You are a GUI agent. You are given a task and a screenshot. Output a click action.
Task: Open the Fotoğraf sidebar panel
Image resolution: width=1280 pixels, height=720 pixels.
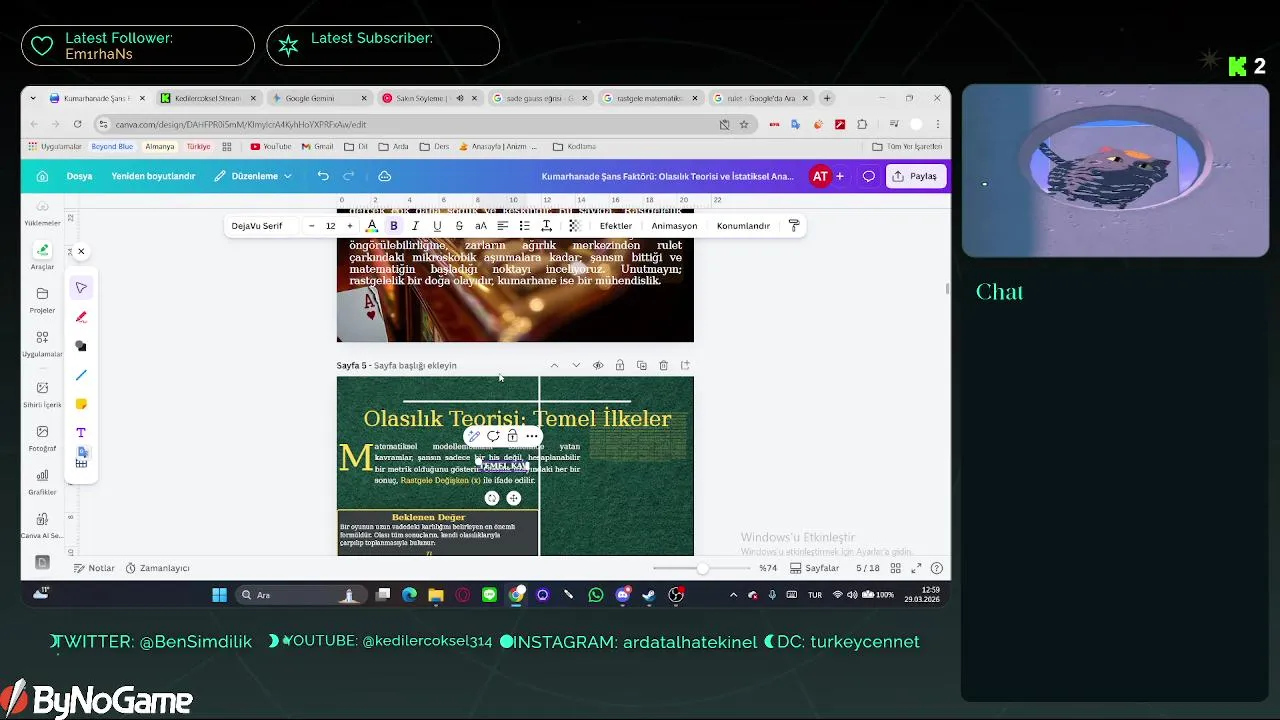pyautogui.click(x=42, y=438)
